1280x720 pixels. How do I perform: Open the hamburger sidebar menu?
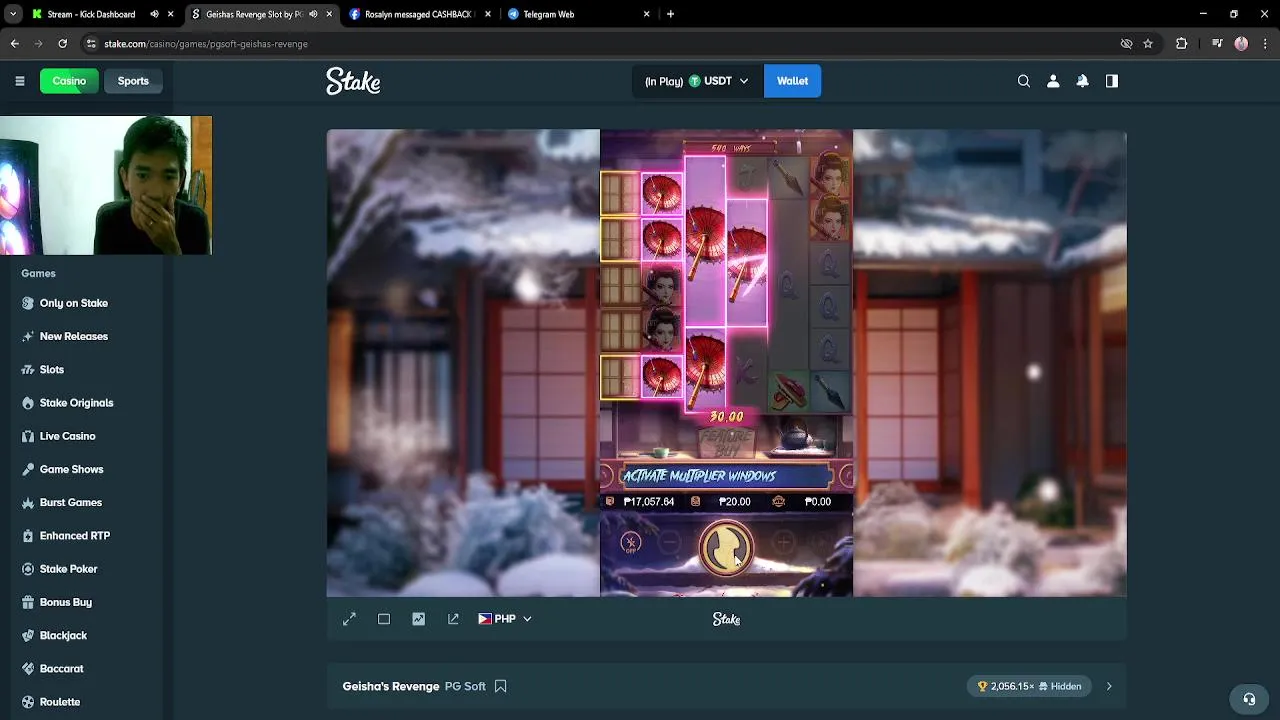point(19,81)
